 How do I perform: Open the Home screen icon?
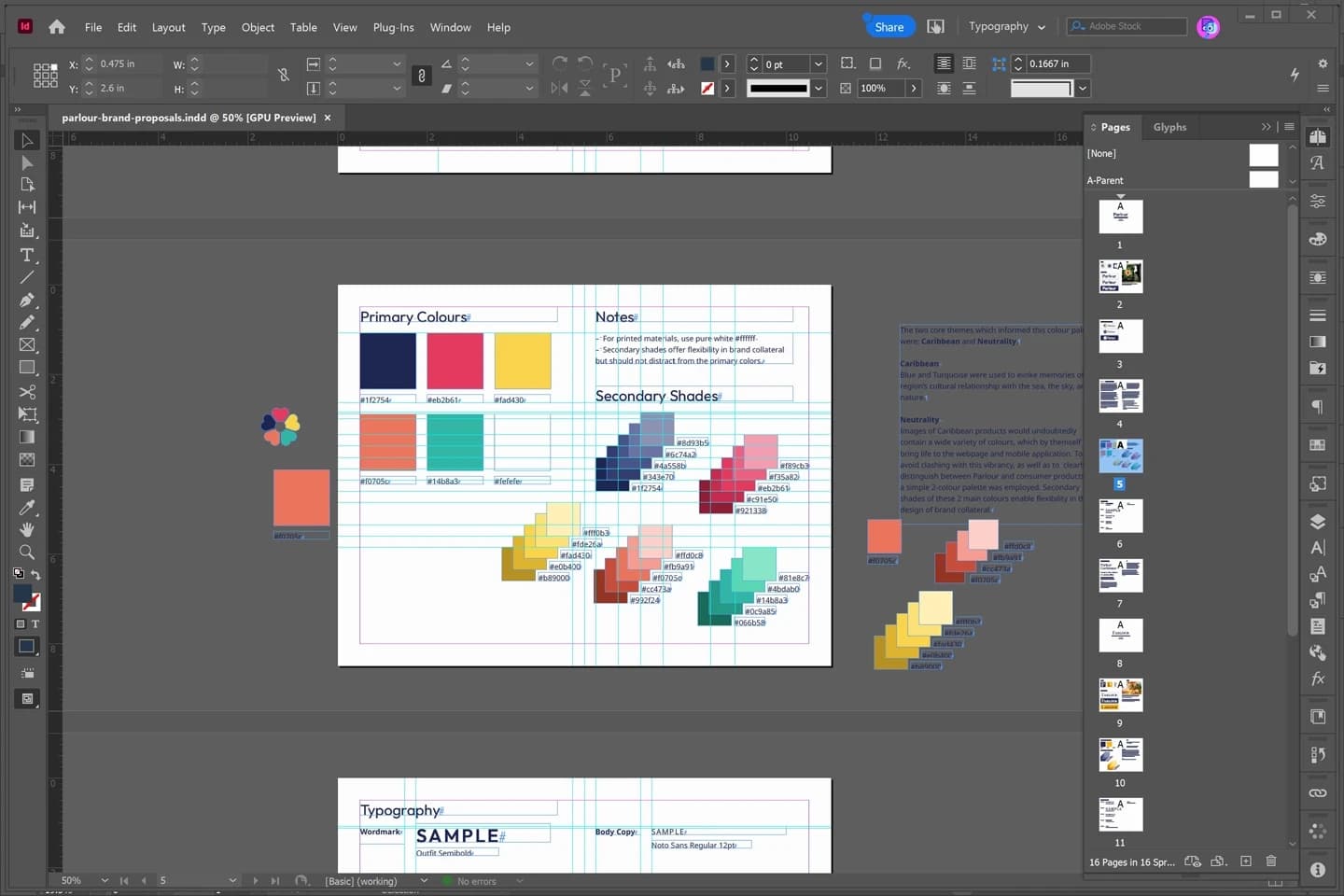click(57, 27)
